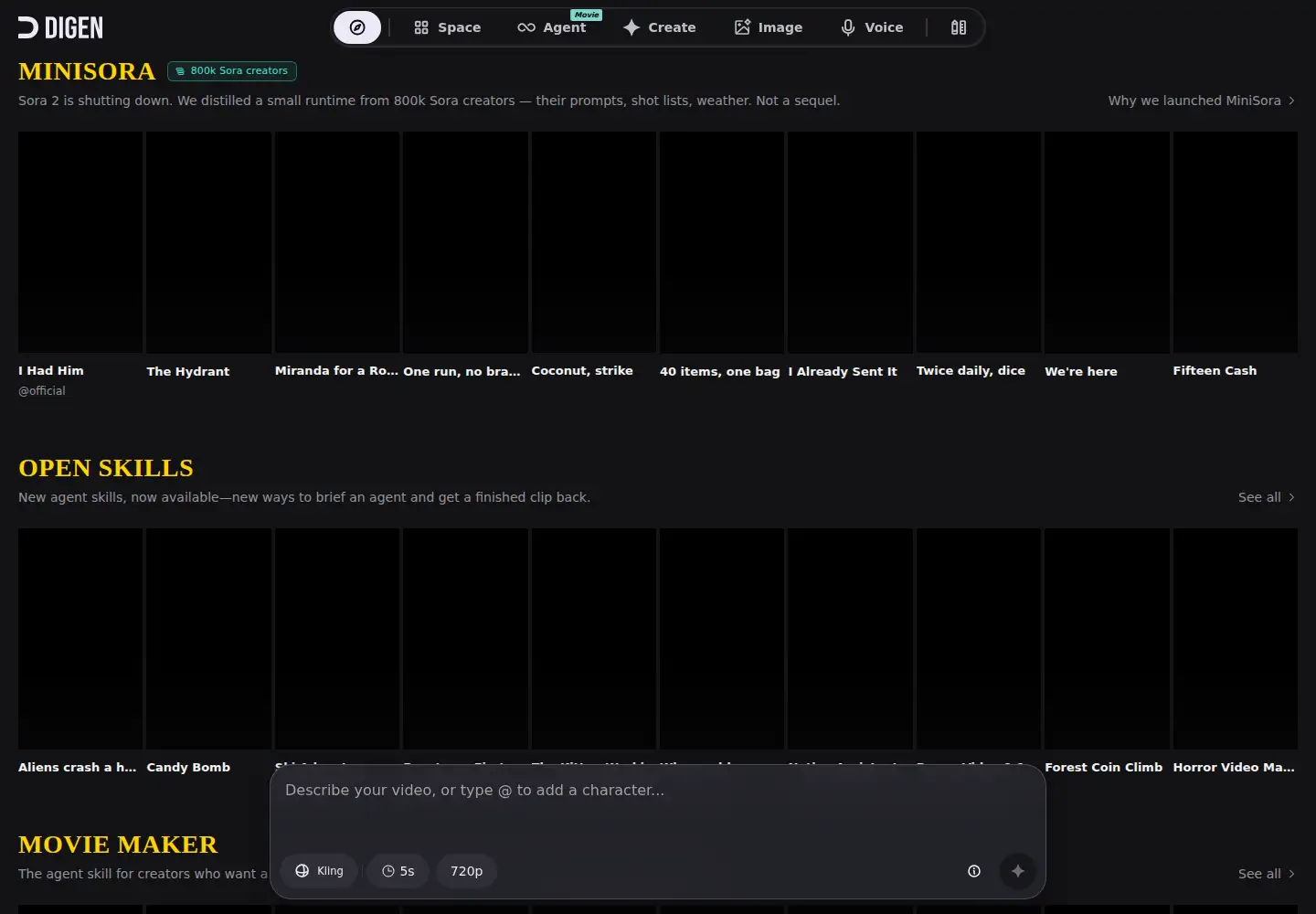Click the OPEN SKILLS section heading

tap(106, 468)
